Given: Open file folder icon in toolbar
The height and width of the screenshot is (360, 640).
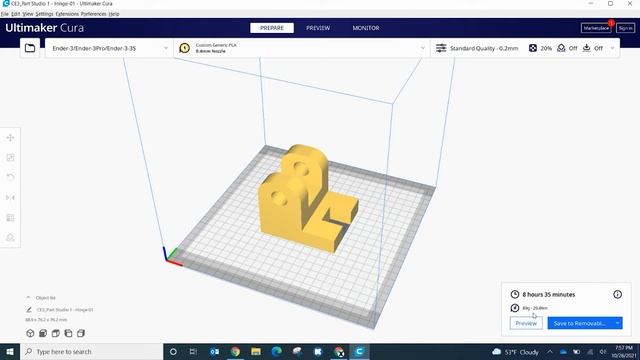Looking at the screenshot, I should tap(30, 48).
